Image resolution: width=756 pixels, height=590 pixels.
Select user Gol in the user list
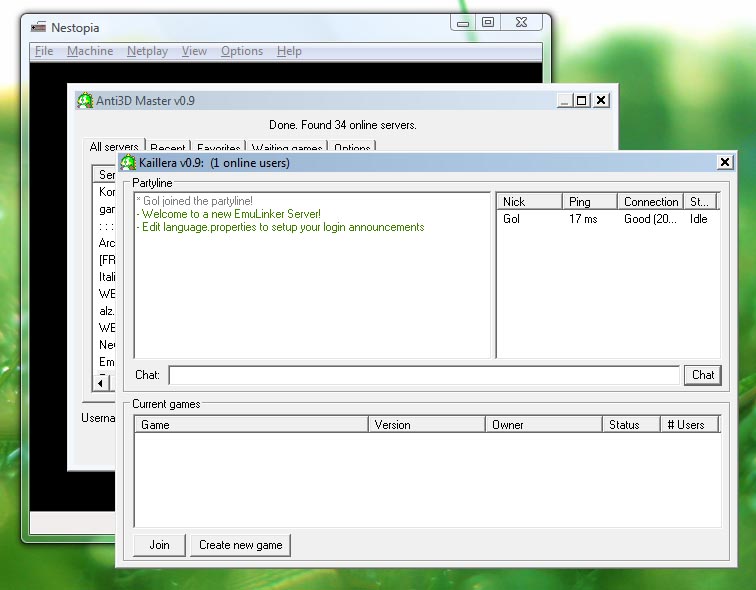(x=511, y=219)
